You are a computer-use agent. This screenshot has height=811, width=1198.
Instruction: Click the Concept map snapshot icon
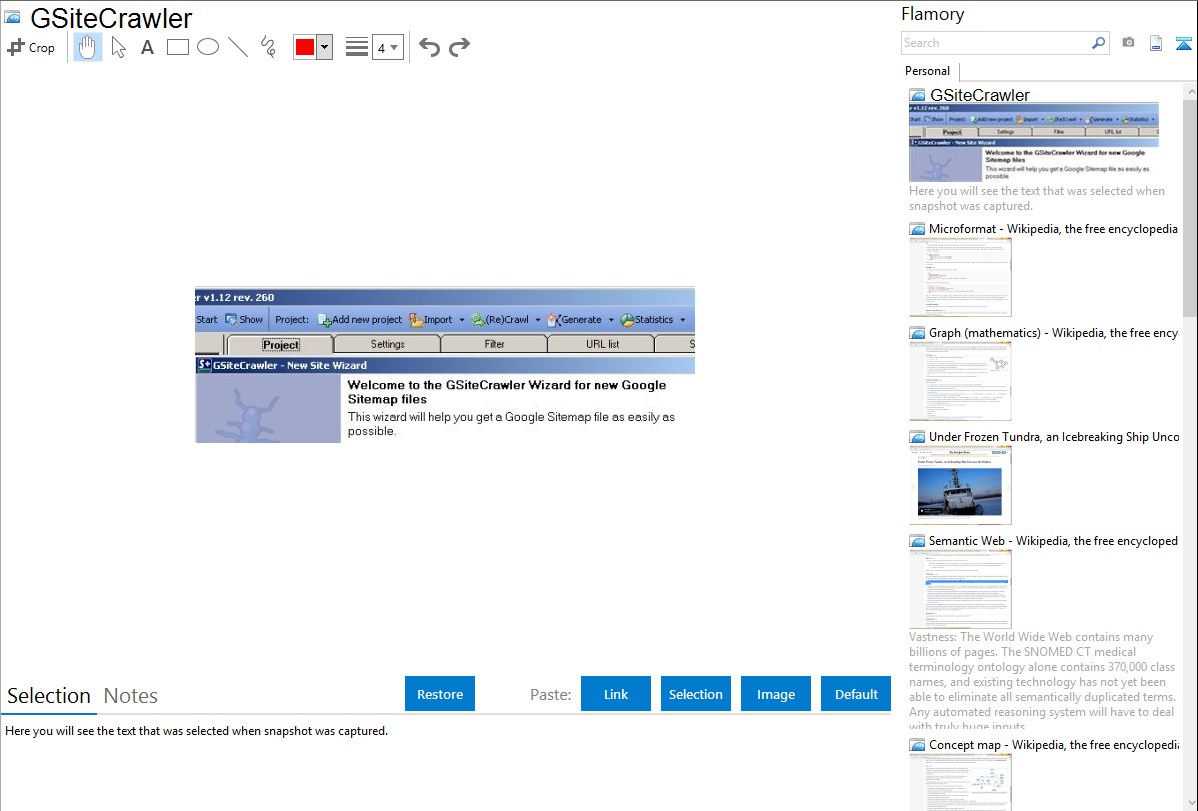coord(917,744)
